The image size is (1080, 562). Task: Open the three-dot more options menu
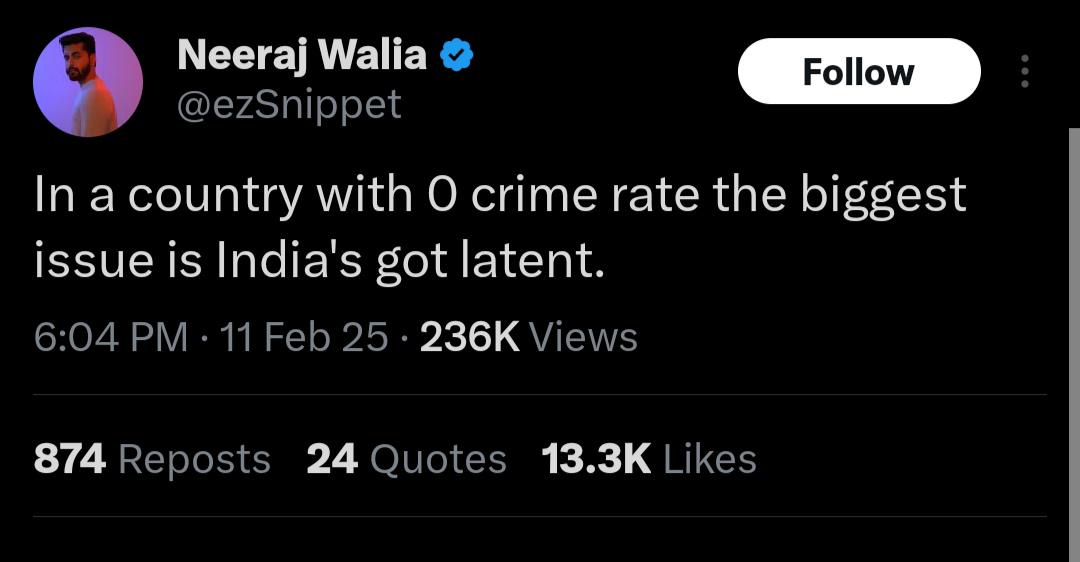pyautogui.click(x=1023, y=72)
